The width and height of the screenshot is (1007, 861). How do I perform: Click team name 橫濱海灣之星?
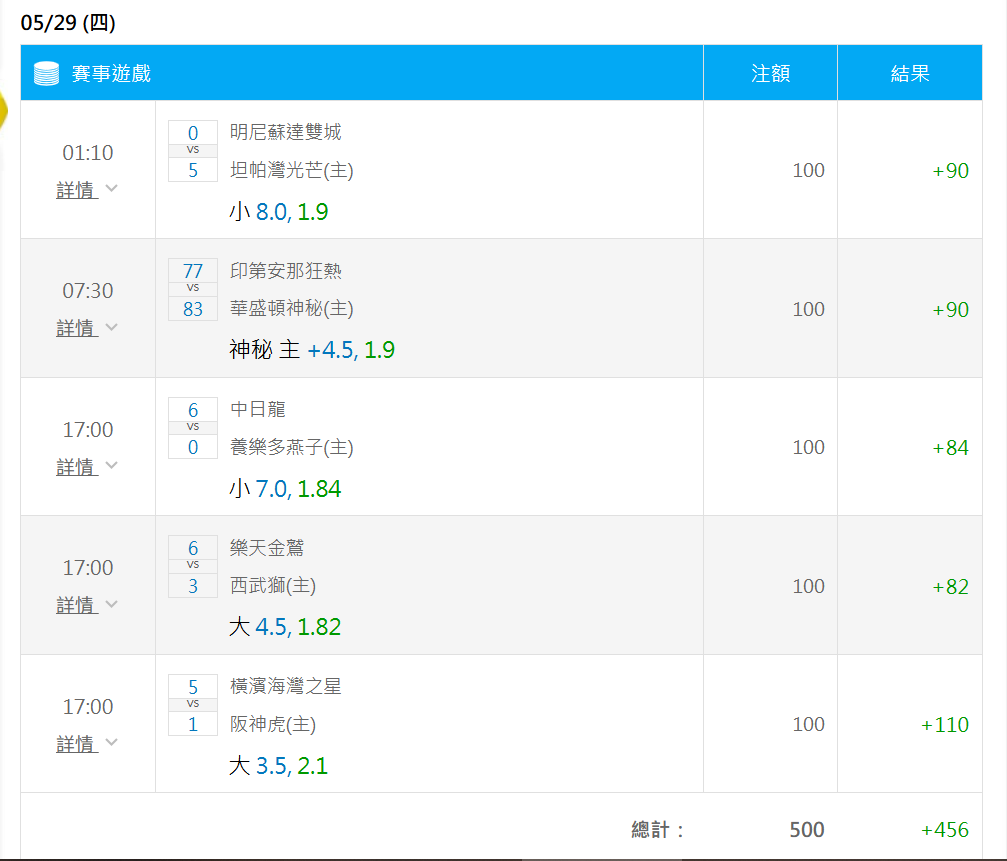[286, 686]
